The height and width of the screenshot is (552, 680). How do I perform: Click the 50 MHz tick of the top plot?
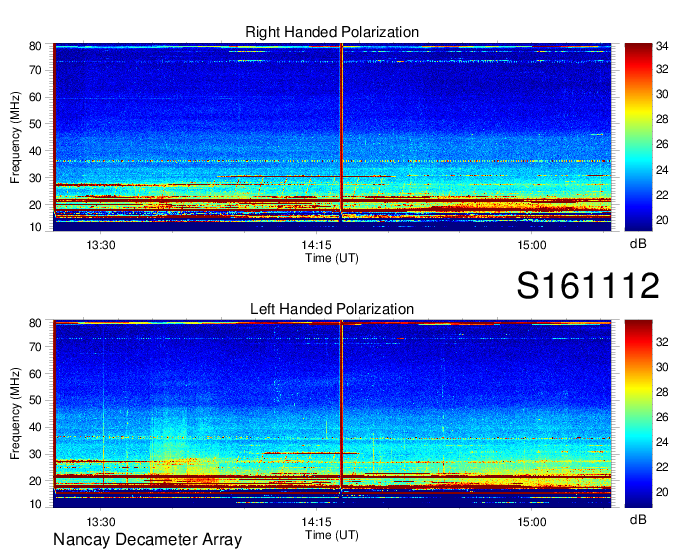pyautogui.click(x=35, y=124)
